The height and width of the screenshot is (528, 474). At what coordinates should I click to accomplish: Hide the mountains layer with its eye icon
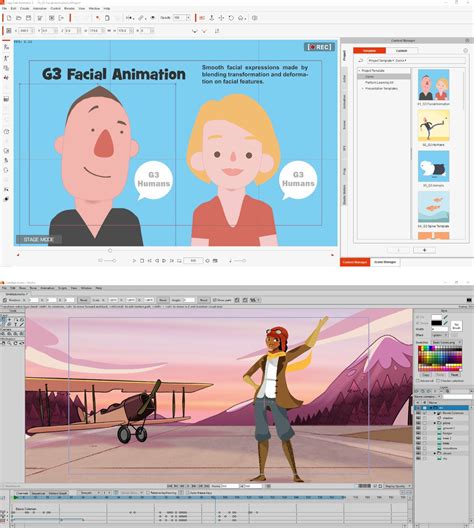click(418, 449)
